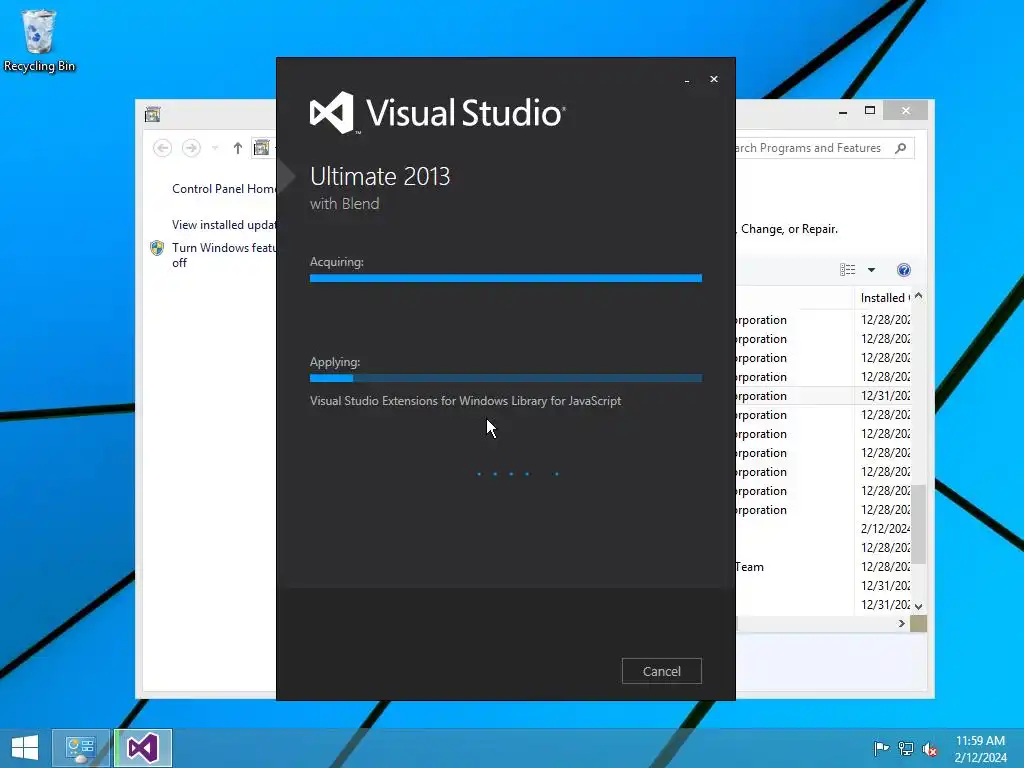Open the Windows Start button
Screen dimensions: 1024x768
pyautogui.click(x=25, y=748)
